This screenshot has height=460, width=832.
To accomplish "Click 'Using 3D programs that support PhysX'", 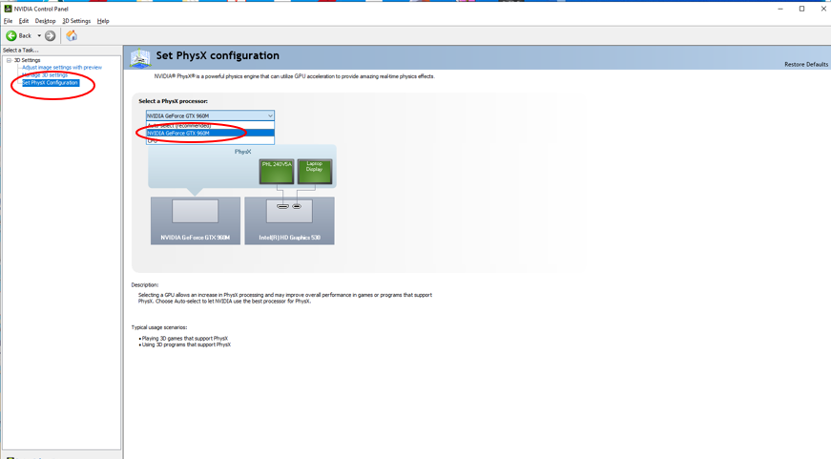I will (x=186, y=345).
